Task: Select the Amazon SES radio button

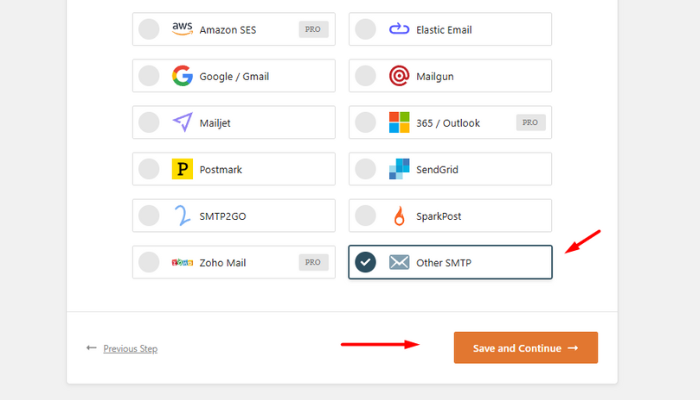Action: [149, 29]
